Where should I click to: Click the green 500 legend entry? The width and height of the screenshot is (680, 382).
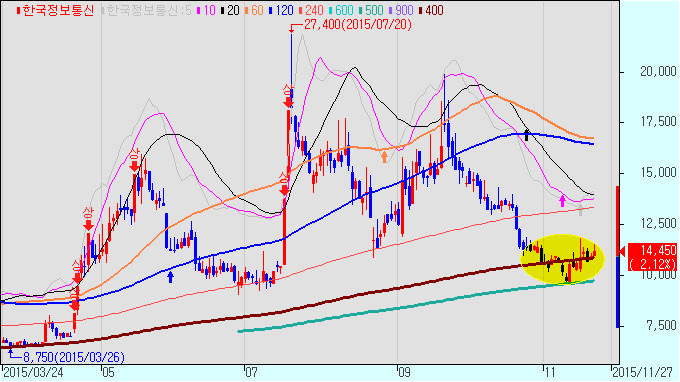coord(371,10)
